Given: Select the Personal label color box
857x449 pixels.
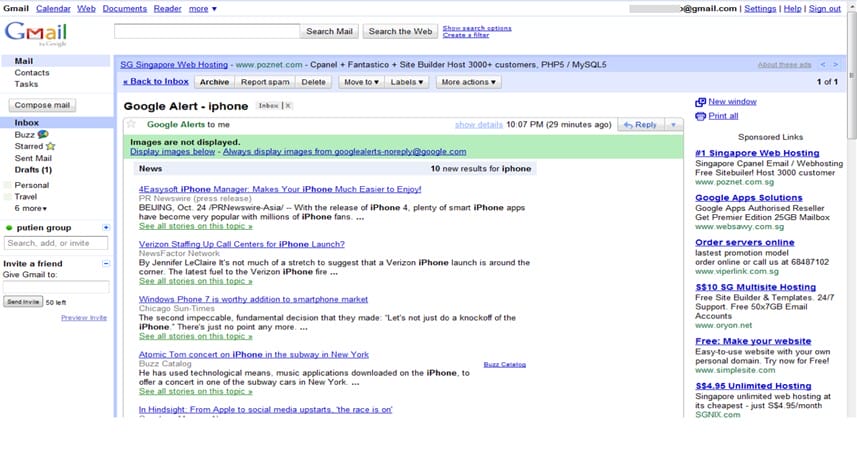Looking at the screenshot, I should pyautogui.click(x=8, y=185).
